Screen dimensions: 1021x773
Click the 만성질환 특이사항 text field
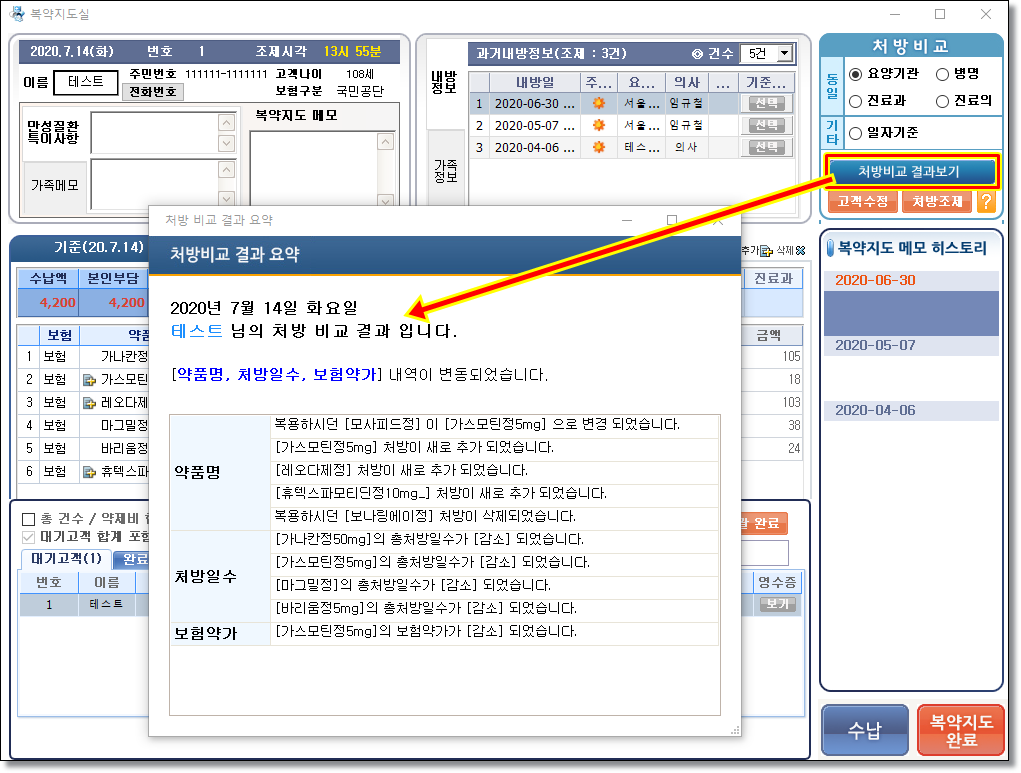point(155,132)
